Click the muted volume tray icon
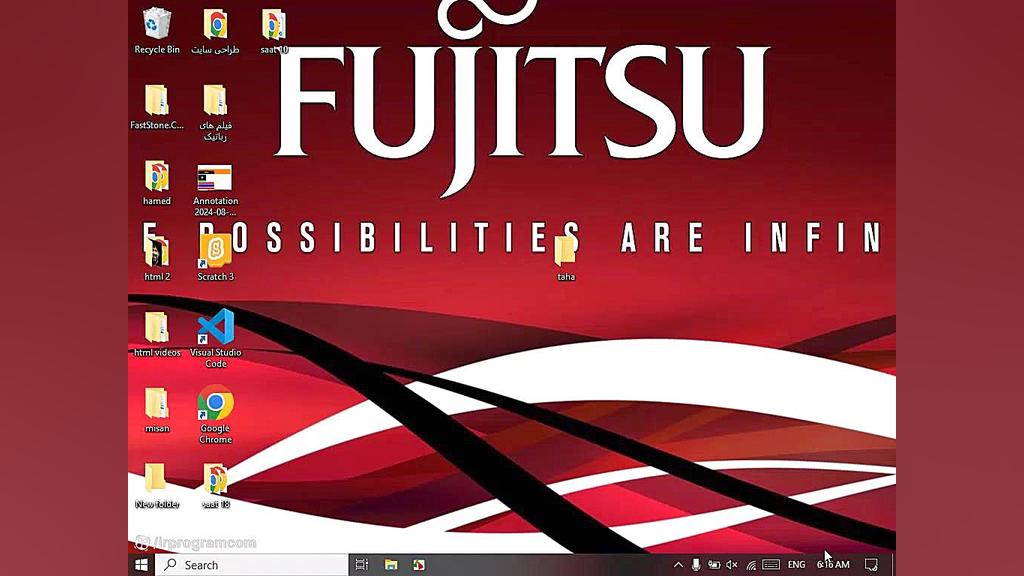The height and width of the screenshot is (576, 1024). point(732,565)
